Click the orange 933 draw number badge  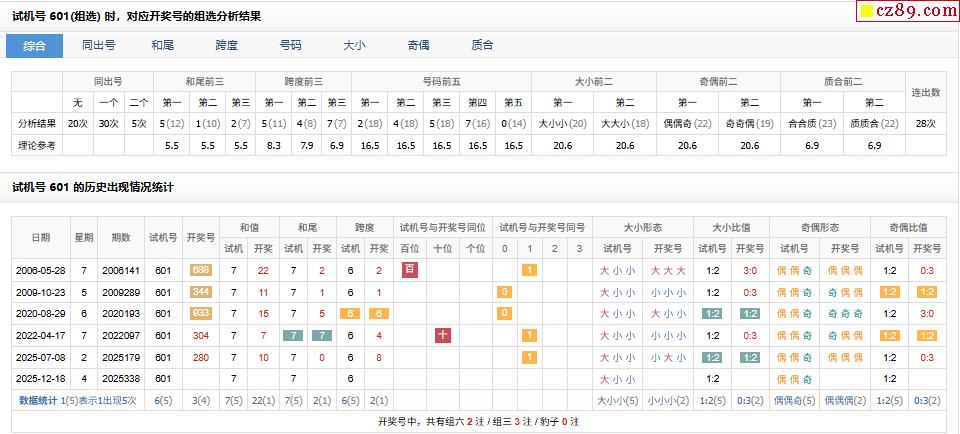coord(201,314)
